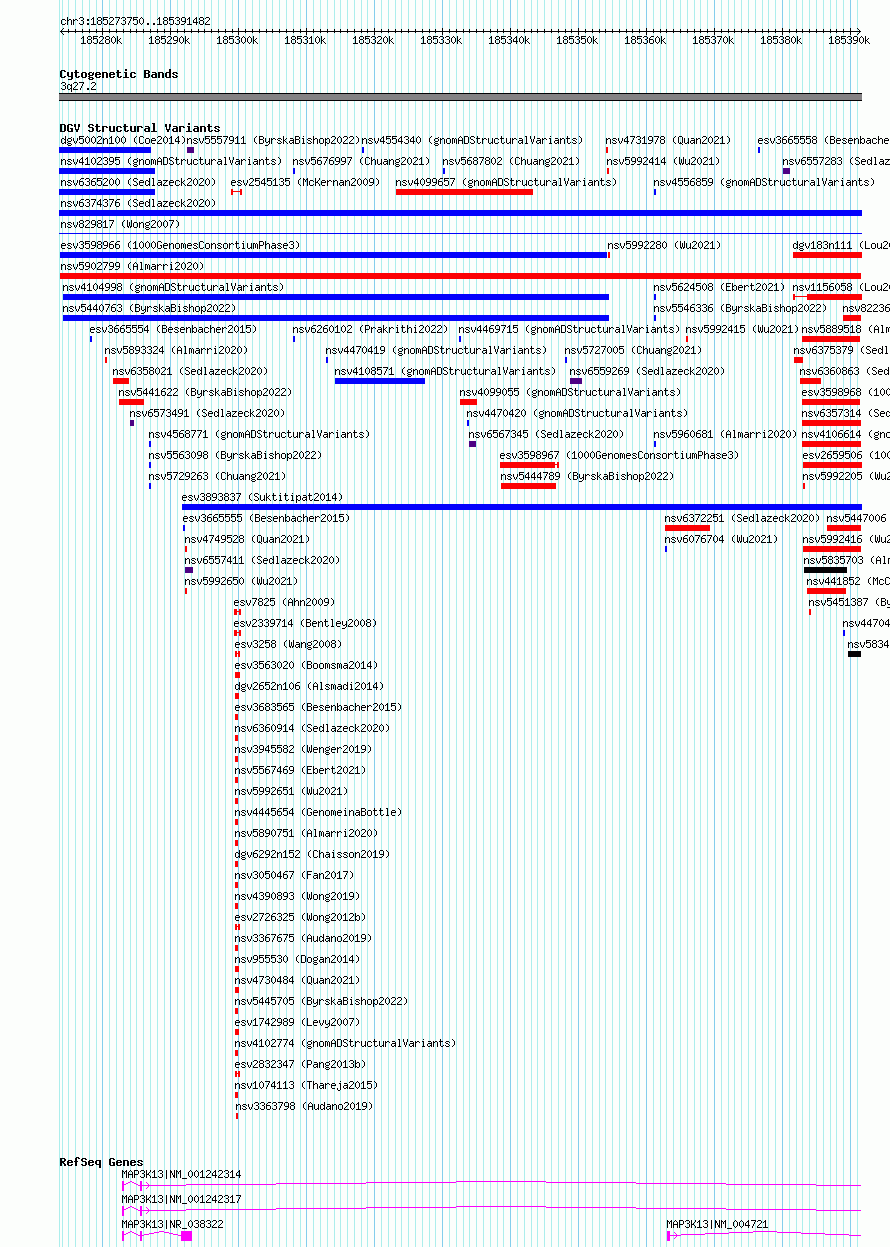Click the 185380k ruler position label
The width and height of the screenshot is (890, 1247).
click(781, 40)
